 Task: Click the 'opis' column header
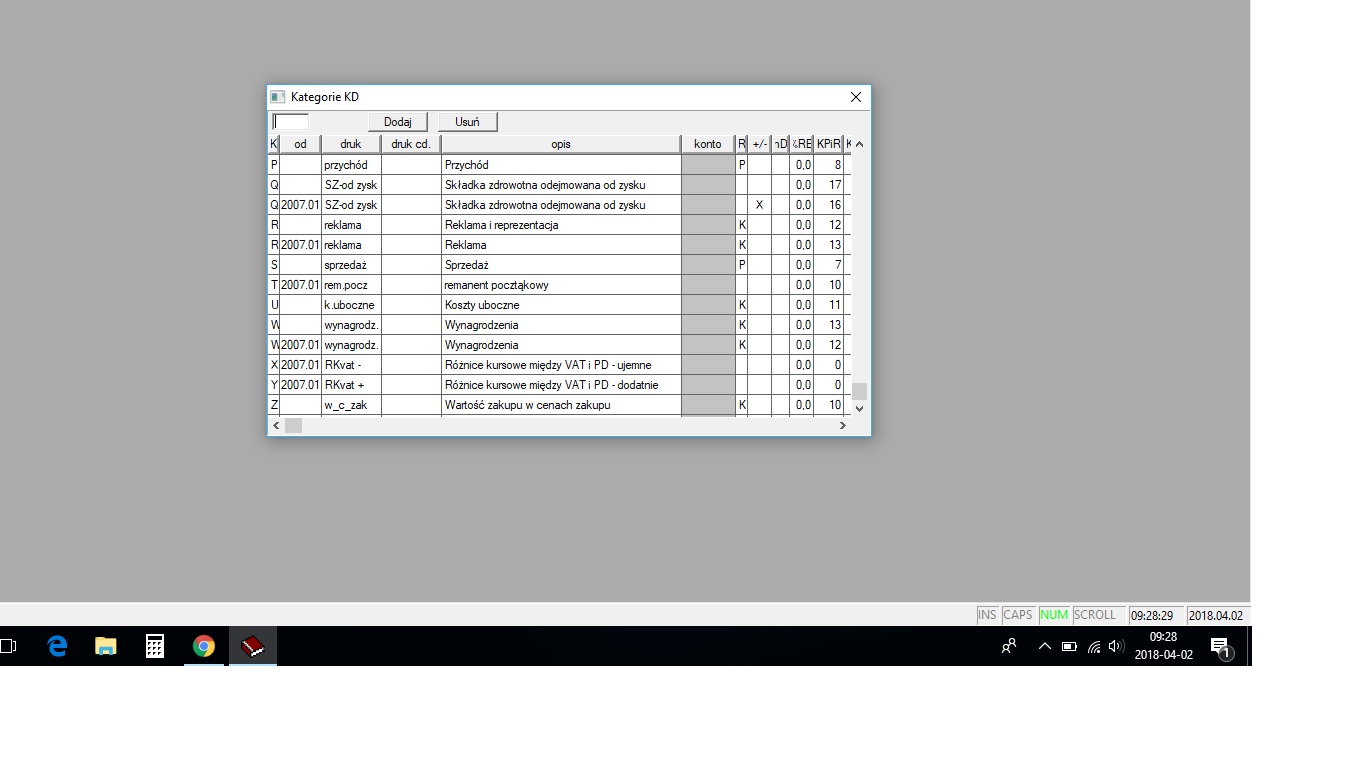560,144
